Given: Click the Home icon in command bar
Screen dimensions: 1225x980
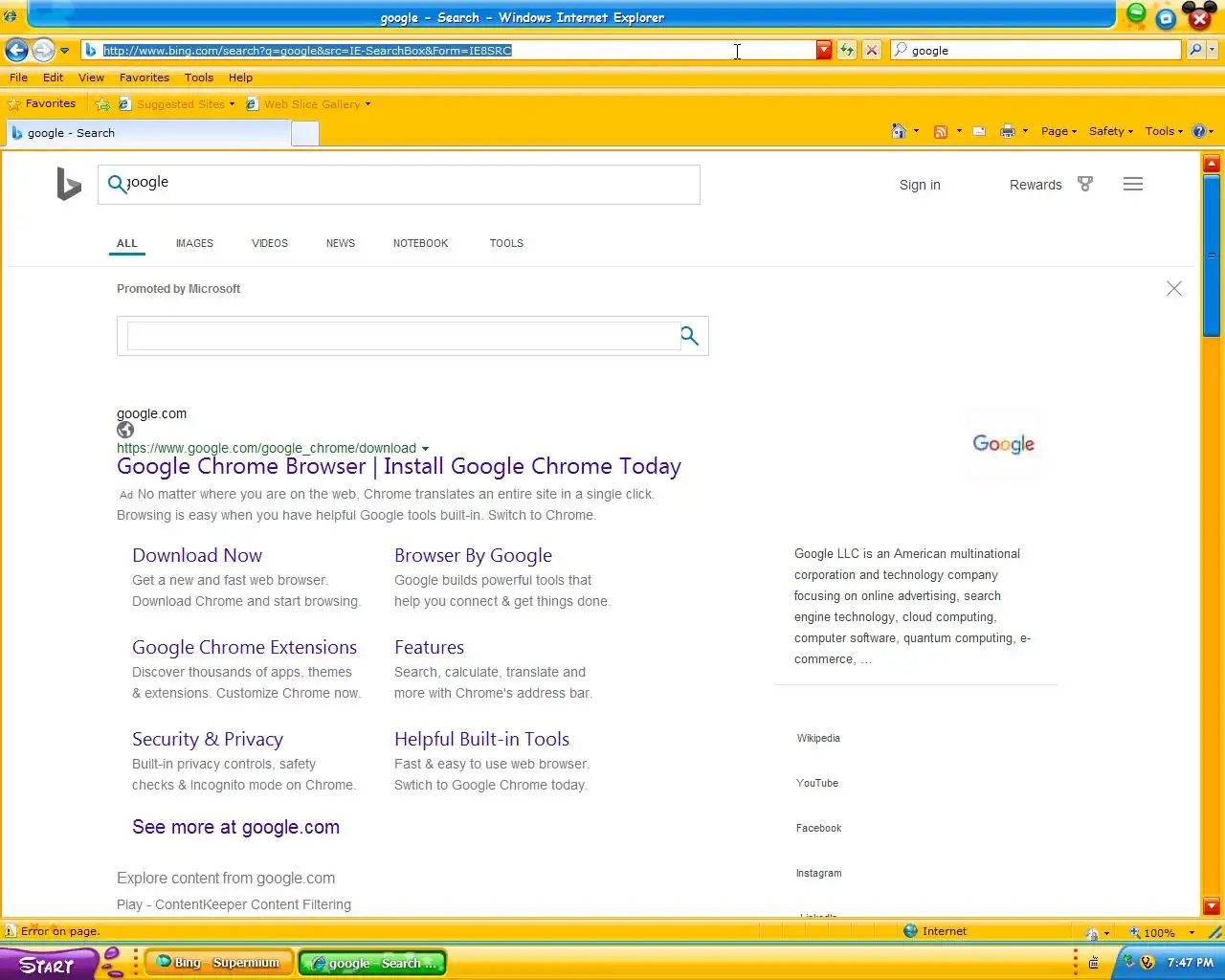Looking at the screenshot, I should coord(898,131).
